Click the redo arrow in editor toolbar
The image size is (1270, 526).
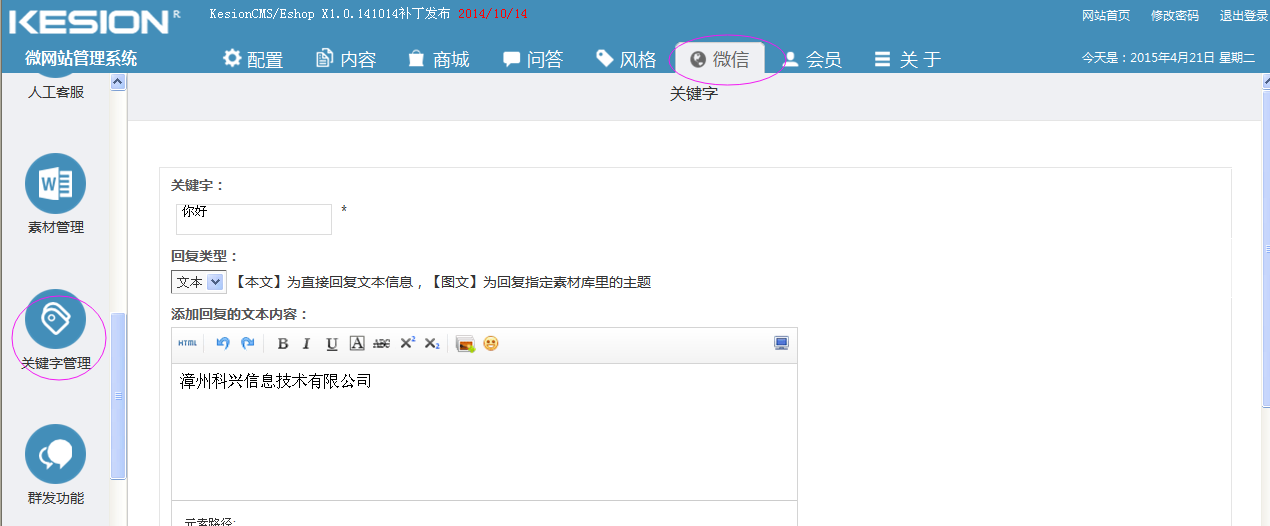(247, 344)
